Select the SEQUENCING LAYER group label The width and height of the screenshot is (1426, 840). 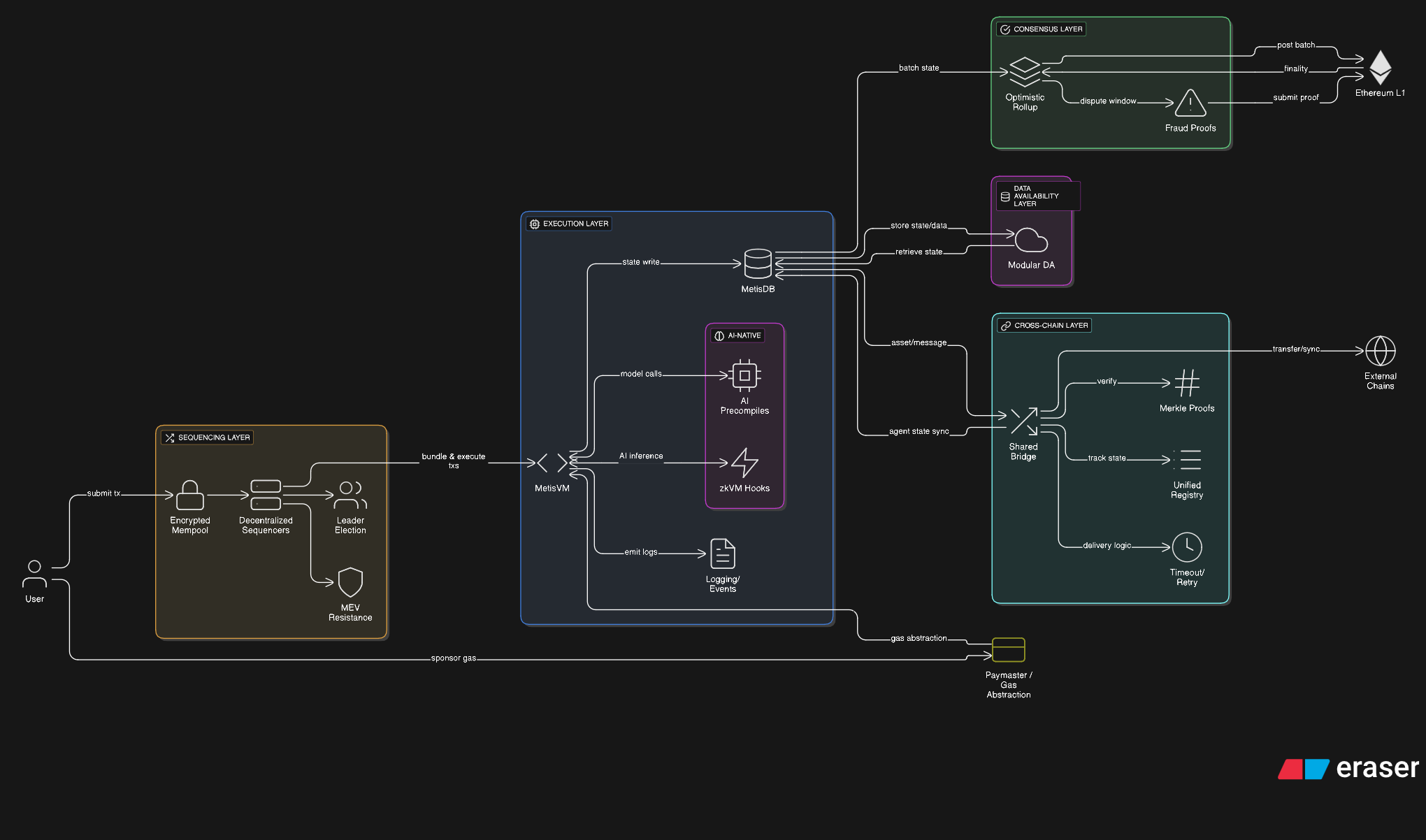tap(208, 437)
